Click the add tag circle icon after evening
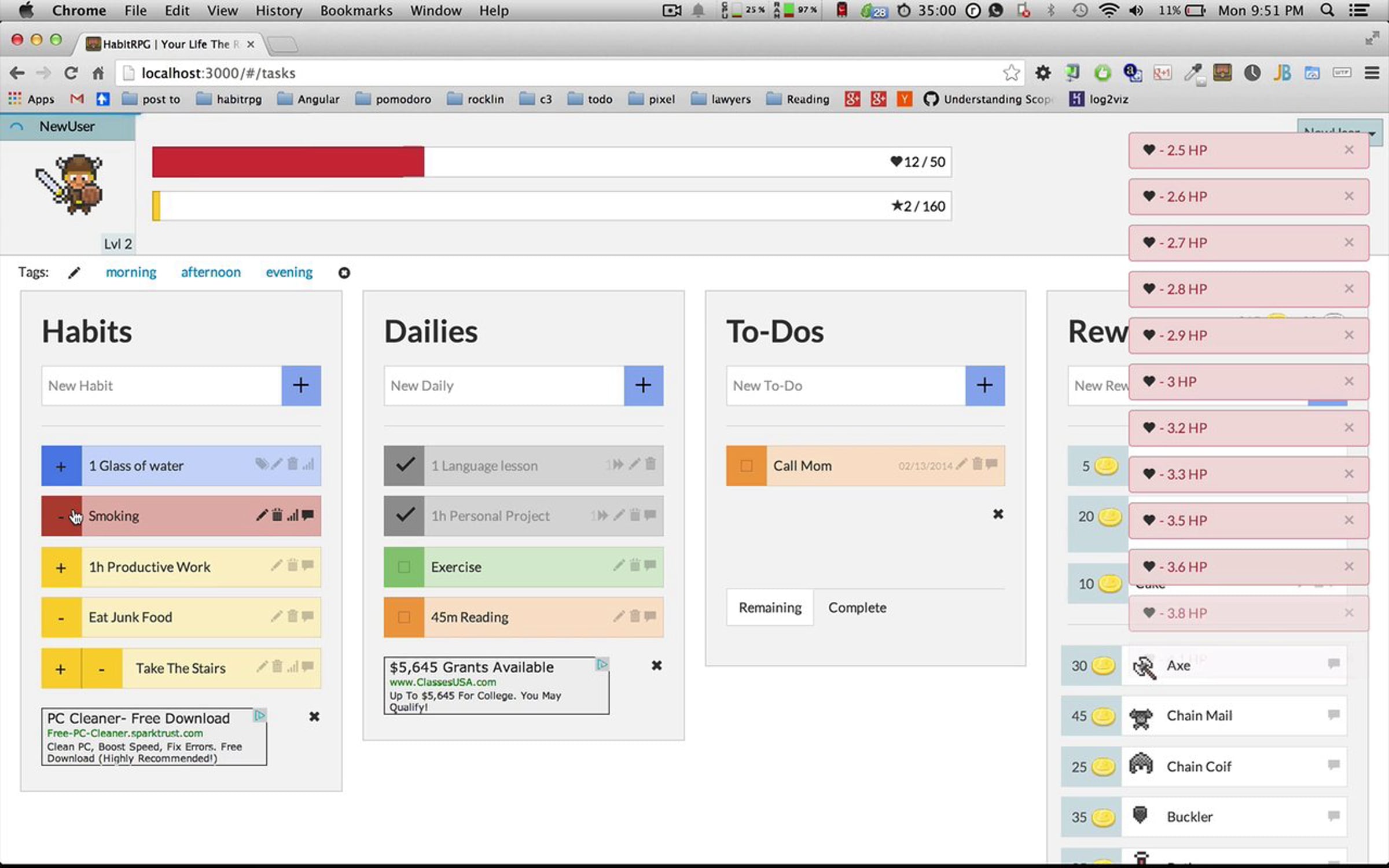1389x868 pixels. (344, 273)
